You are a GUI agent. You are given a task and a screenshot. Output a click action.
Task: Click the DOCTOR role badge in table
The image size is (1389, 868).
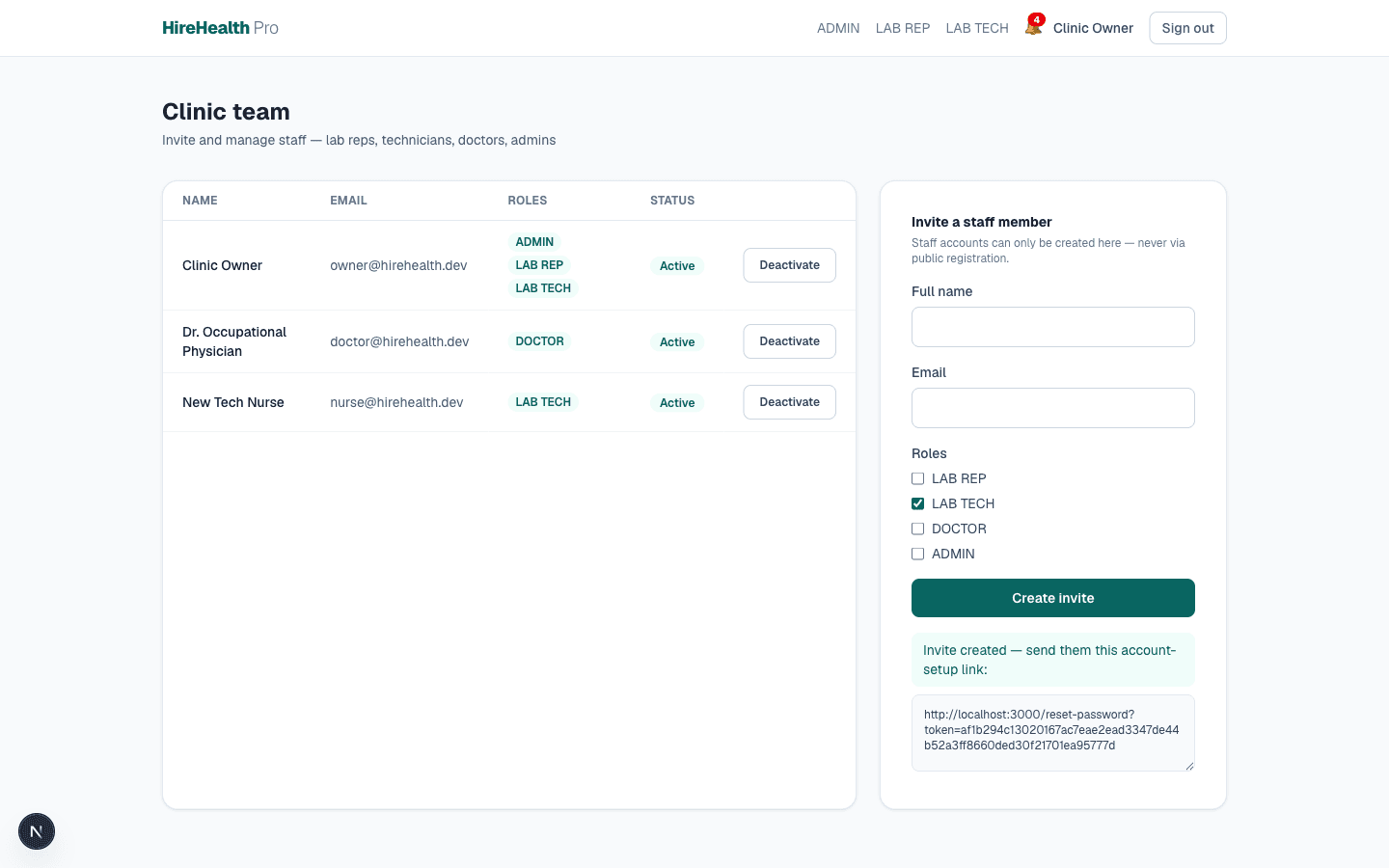click(x=539, y=341)
